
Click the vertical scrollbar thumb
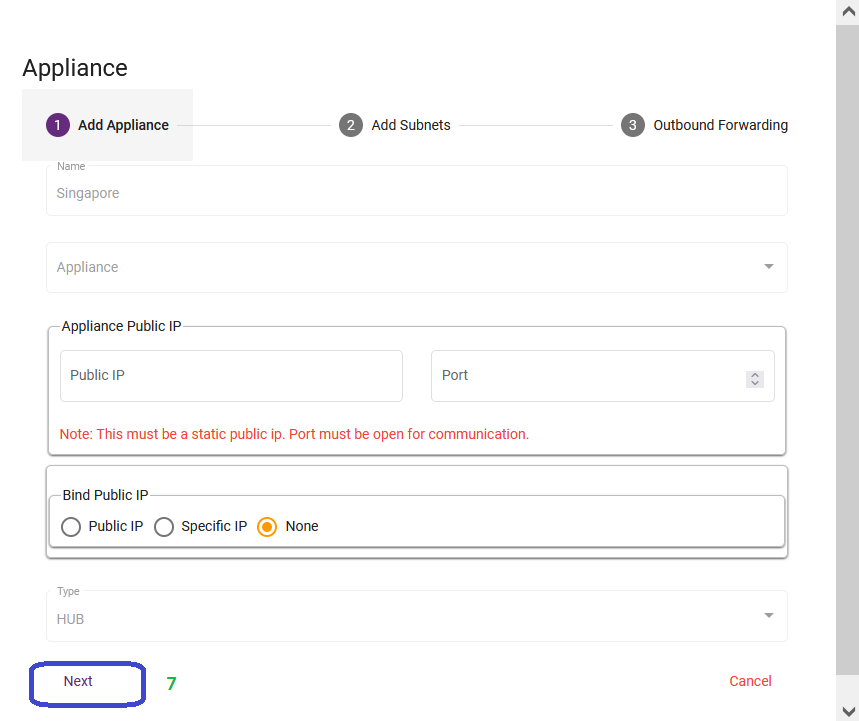847,350
